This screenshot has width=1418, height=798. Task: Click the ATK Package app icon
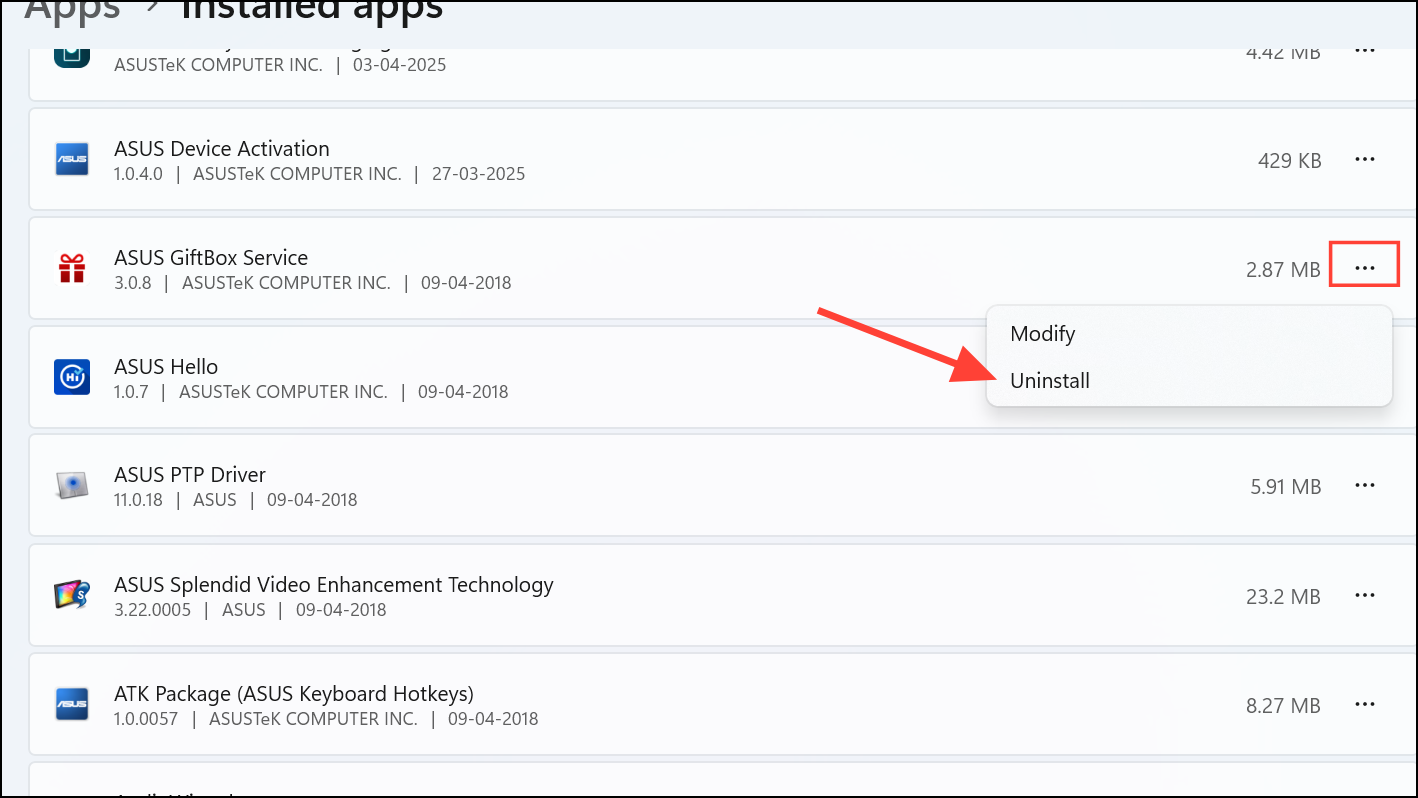point(72,704)
